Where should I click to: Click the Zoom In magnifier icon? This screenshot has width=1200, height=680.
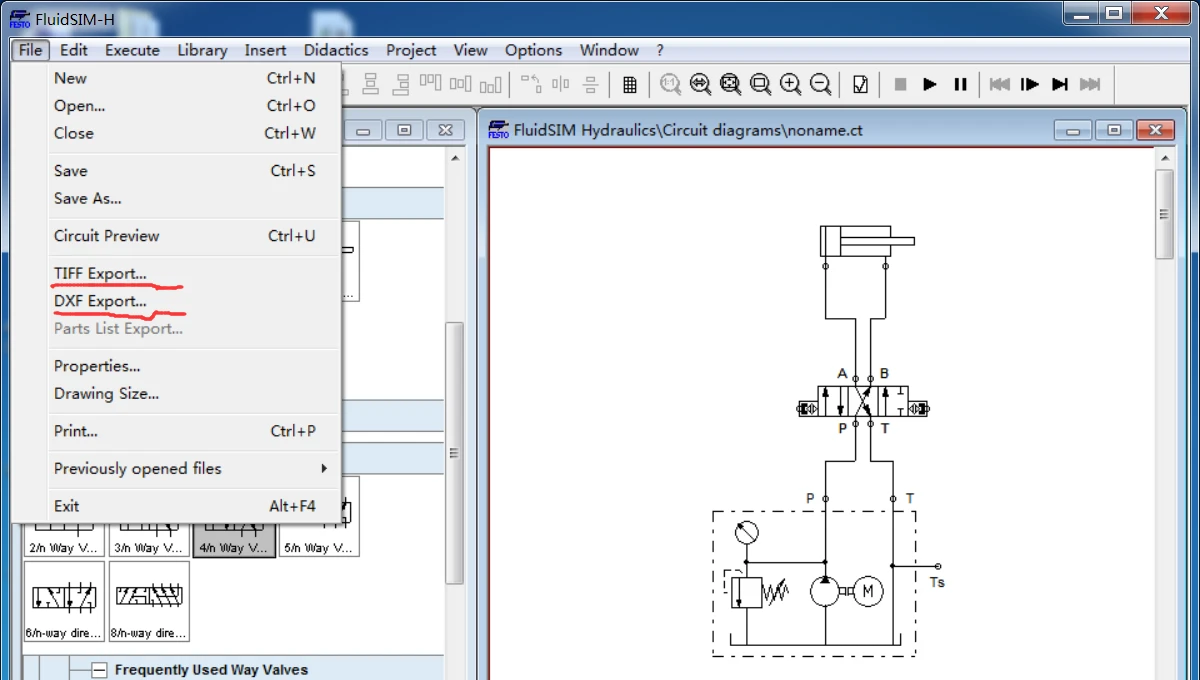click(791, 85)
